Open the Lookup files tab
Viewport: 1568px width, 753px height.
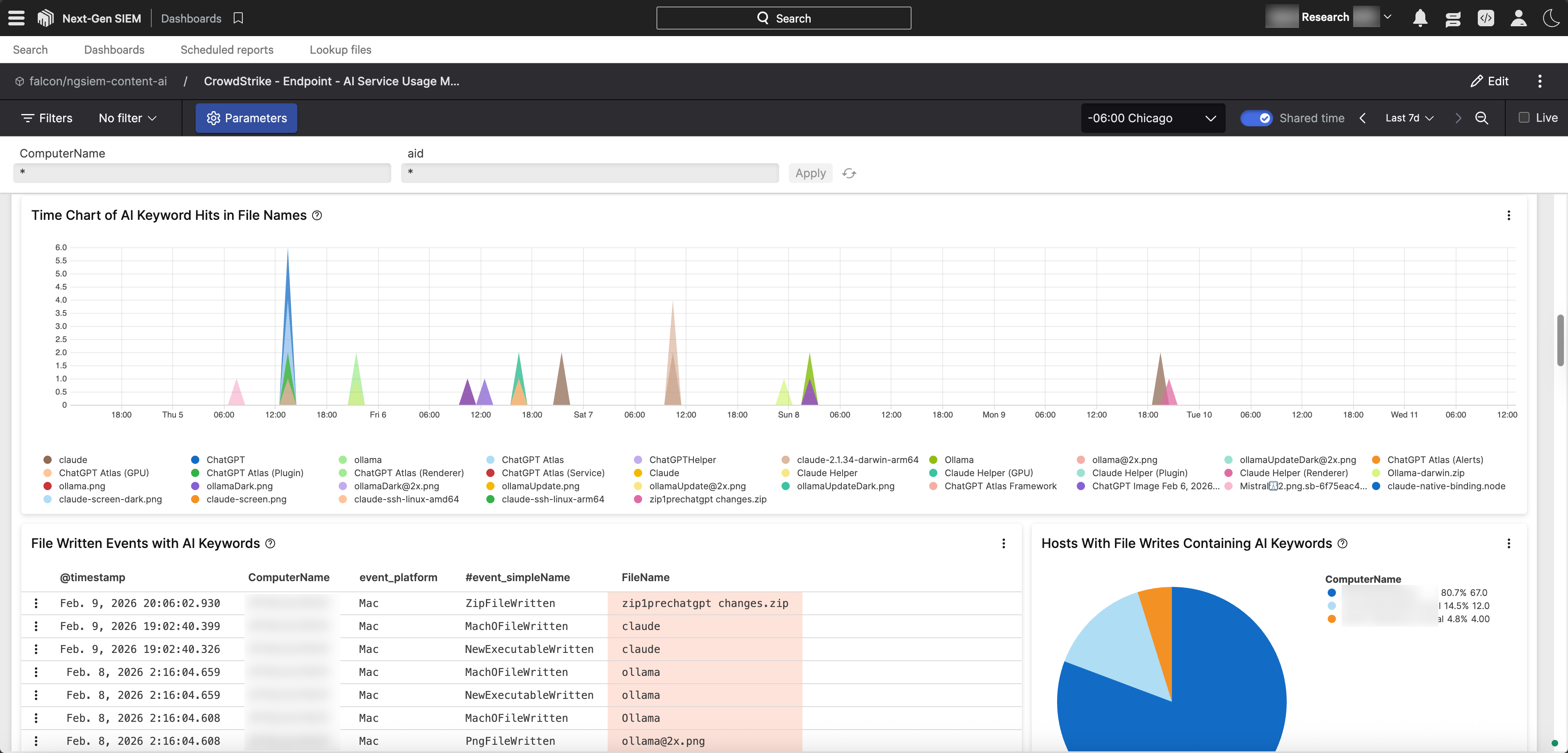pos(340,50)
